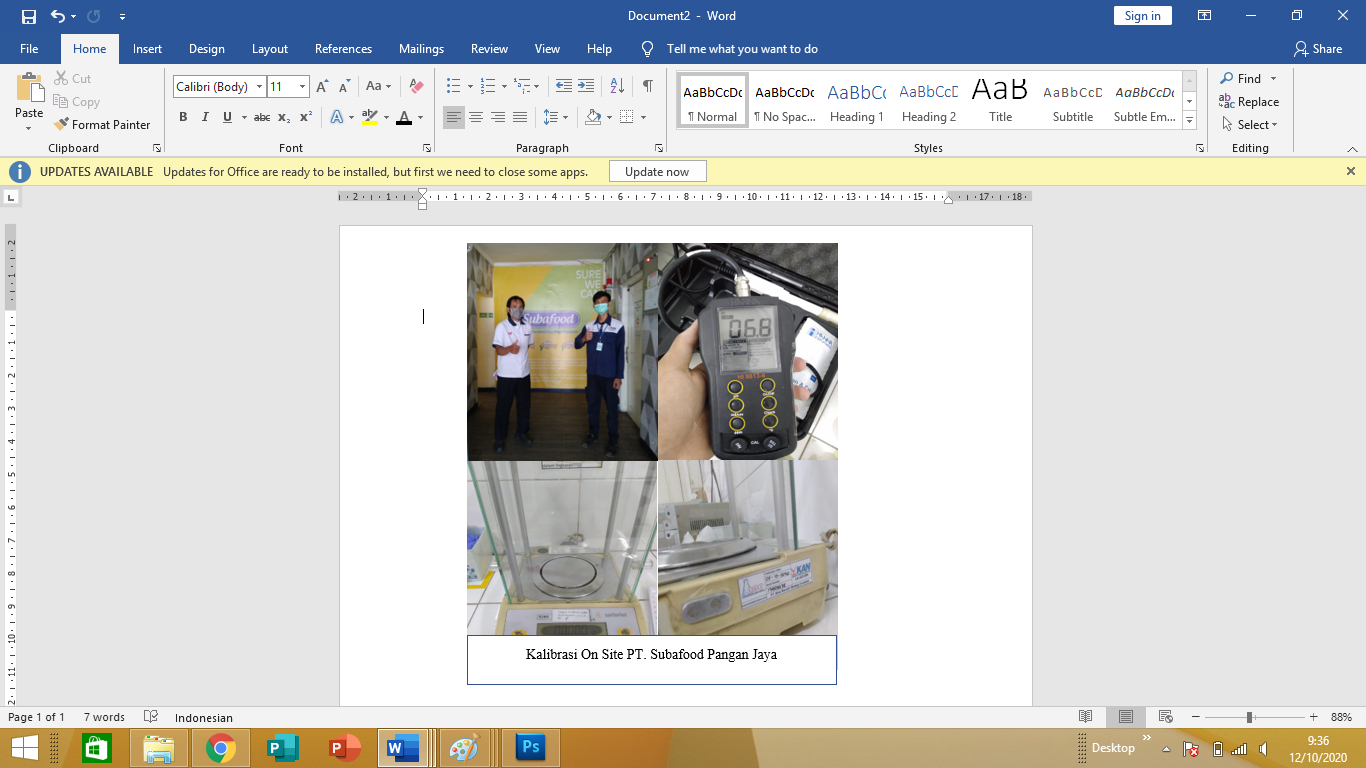Select the photo collage image in document
The height and width of the screenshot is (768, 1366).
652,439
